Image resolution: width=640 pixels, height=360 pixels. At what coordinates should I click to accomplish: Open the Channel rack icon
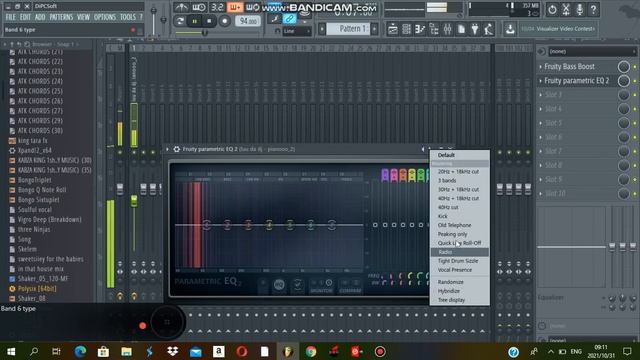(407, 29)
